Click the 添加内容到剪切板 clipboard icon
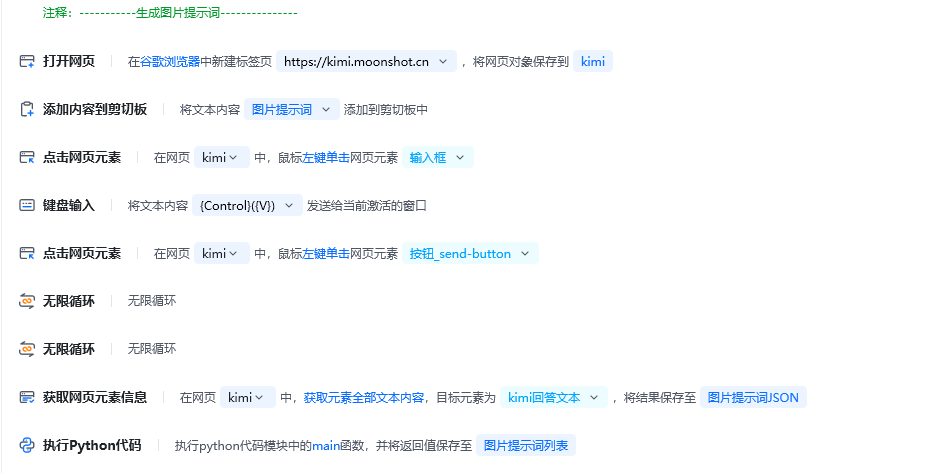 click(x=27, y=109)
